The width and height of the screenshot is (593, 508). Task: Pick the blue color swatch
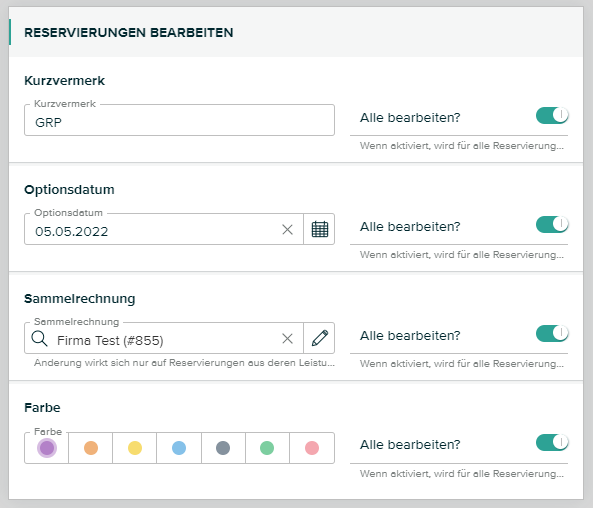coord(179,448)
